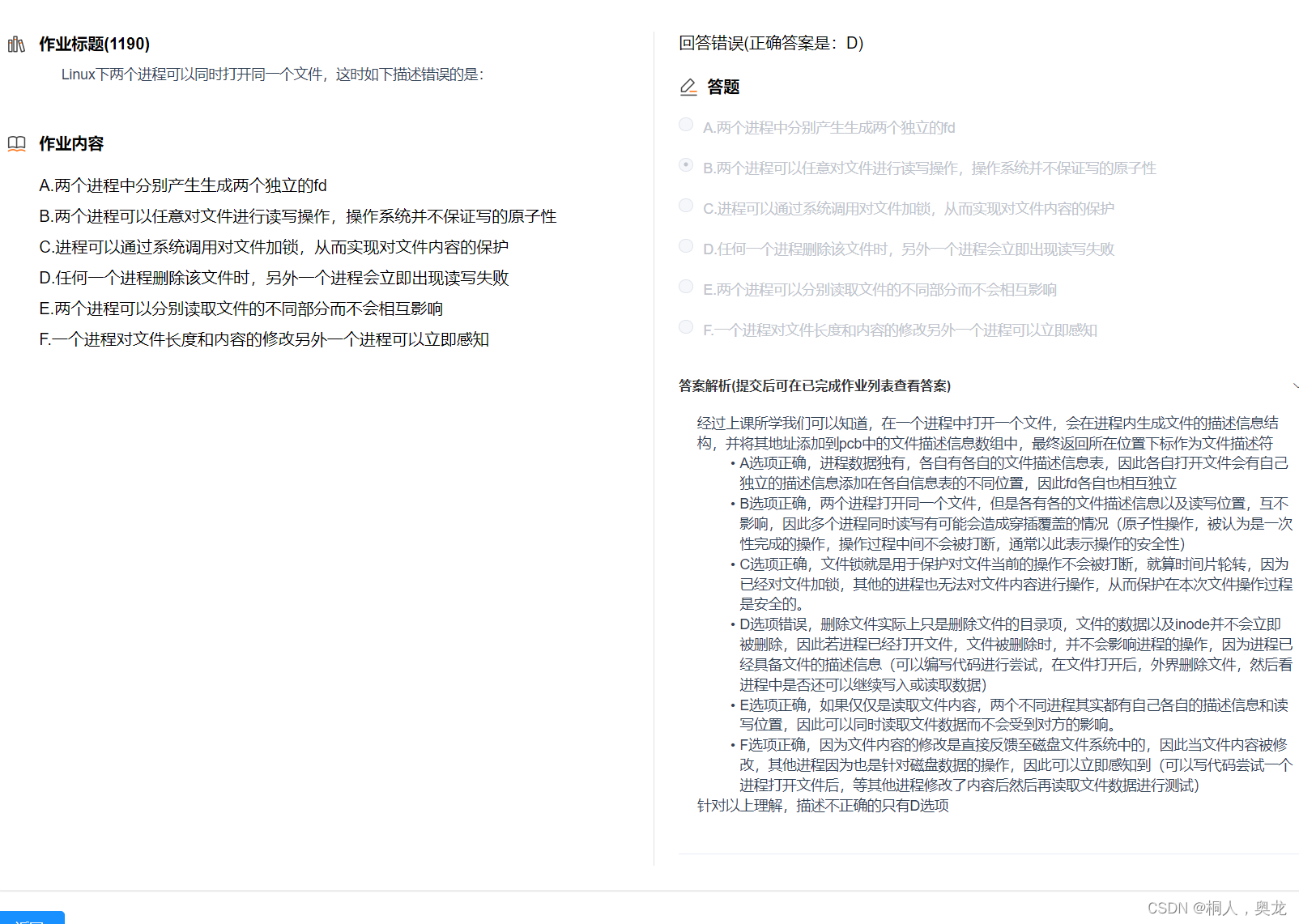The height and width of the screenshot is (924, 1299).
Task: Select radio option D about 删除该文件
Action: (686, 246)
